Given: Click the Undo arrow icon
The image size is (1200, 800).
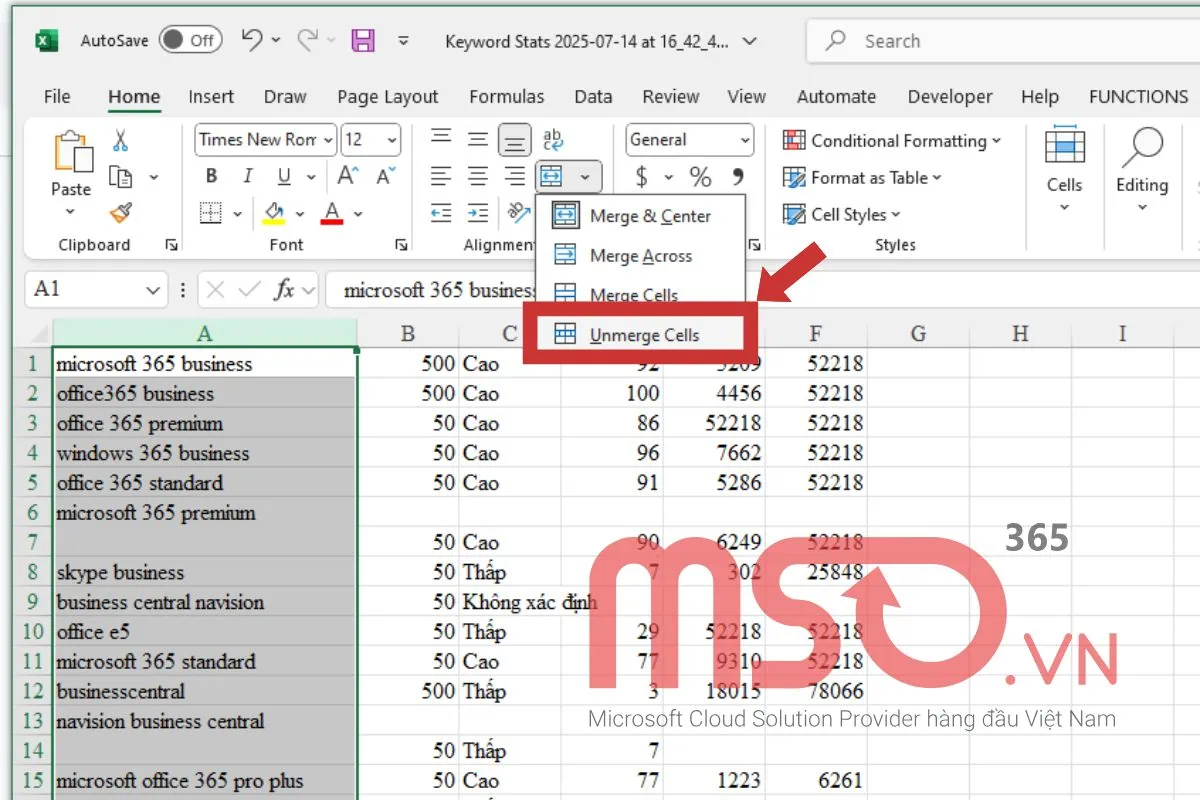Looking at the screenshot, I should (251, 41).
